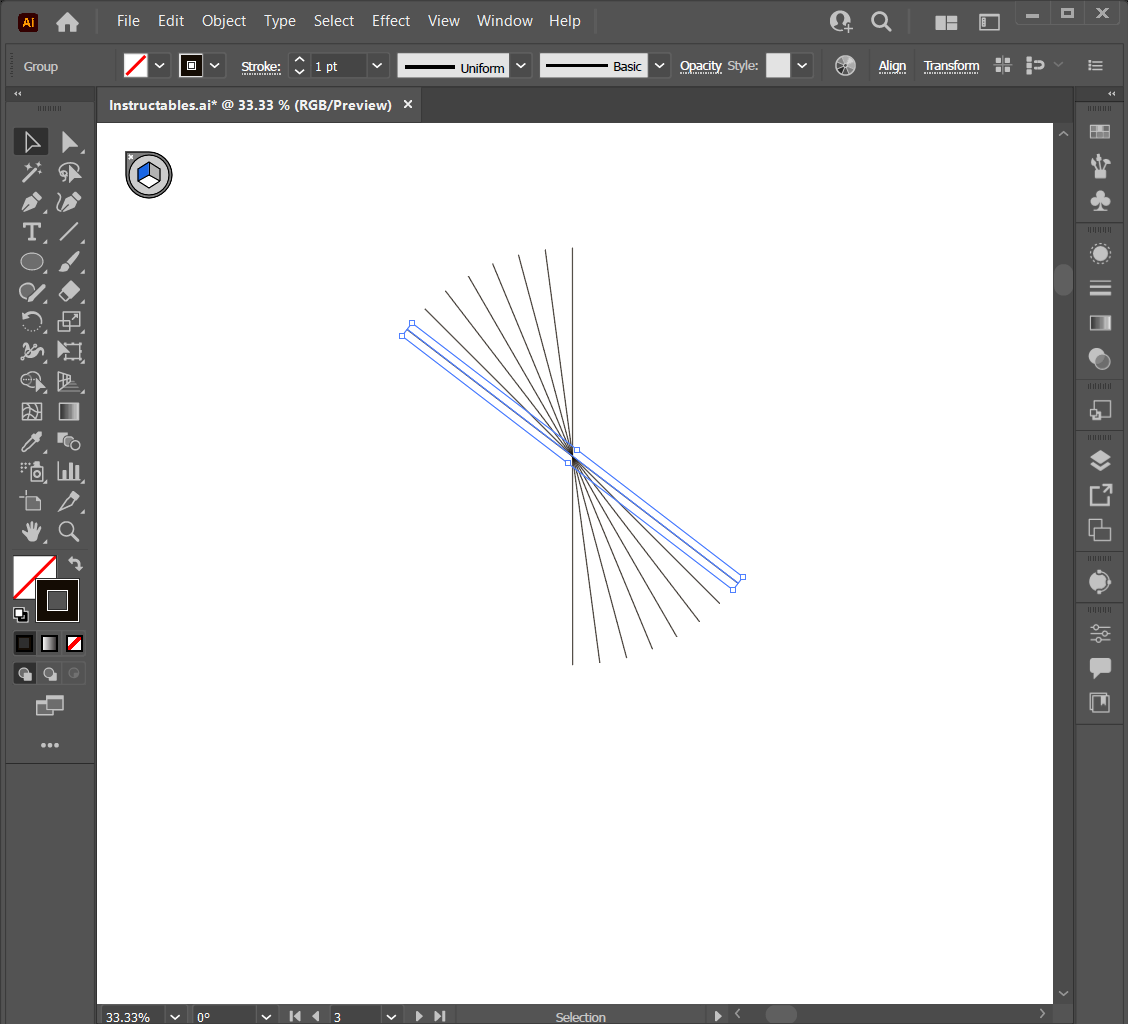Select the Eyedropper tool
This screenshot has width=1128, height=1024.
pos(31,441)
